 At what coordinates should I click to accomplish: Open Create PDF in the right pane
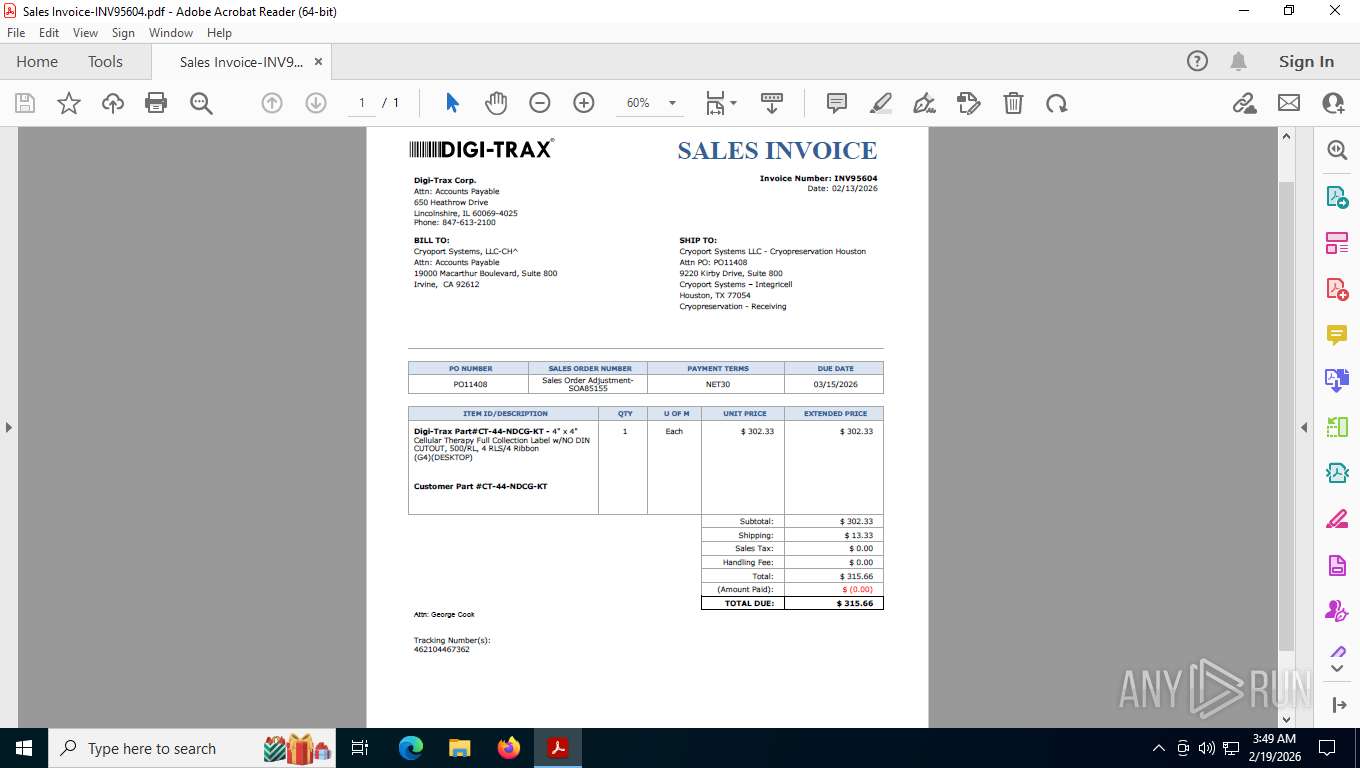click(1337, 289)
